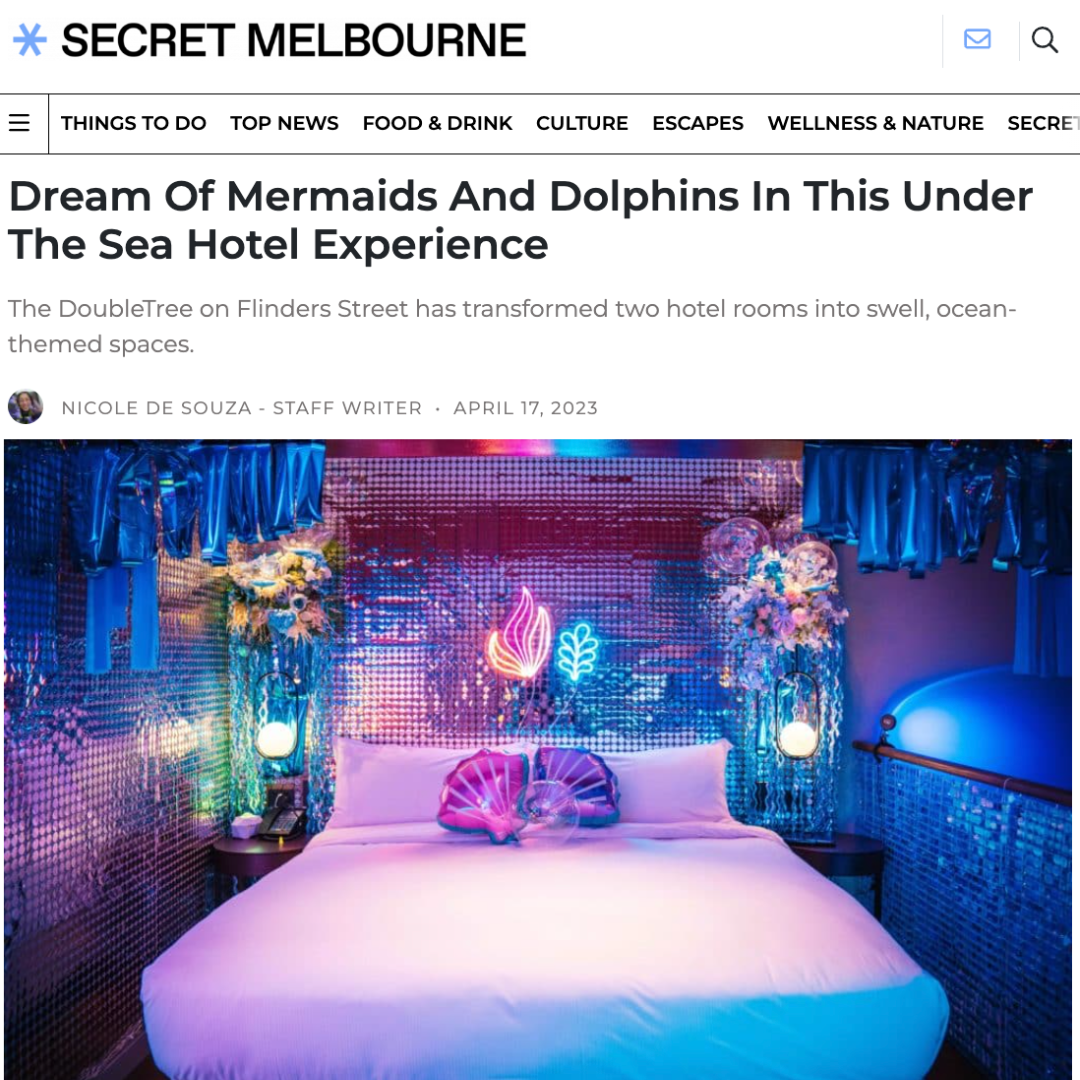This screenshot has width=1080, height=1080.
Task: Go to Secret Melbourne homepage title
Action: point(293,40)
